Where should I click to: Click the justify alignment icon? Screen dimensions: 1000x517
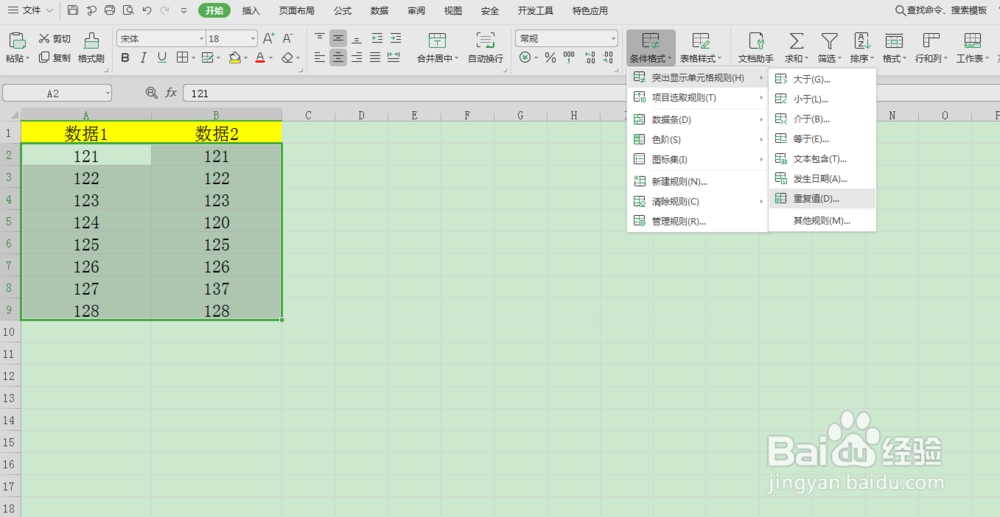click(376, 57)
